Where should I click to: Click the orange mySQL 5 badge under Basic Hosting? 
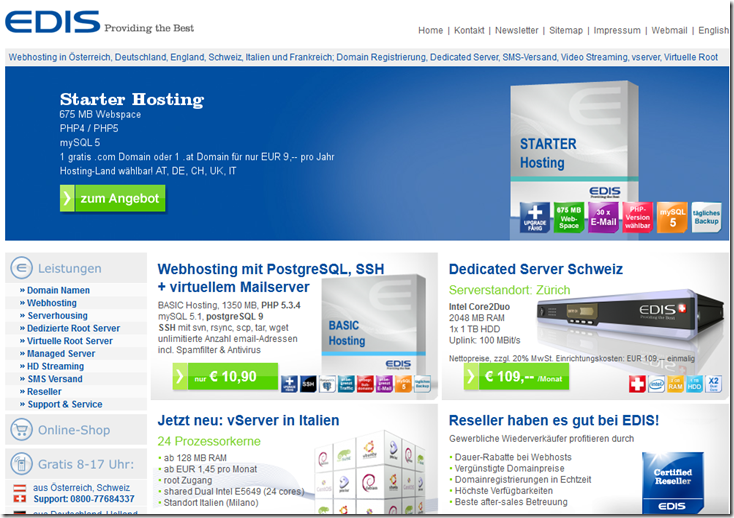click(x=404, y=384)
